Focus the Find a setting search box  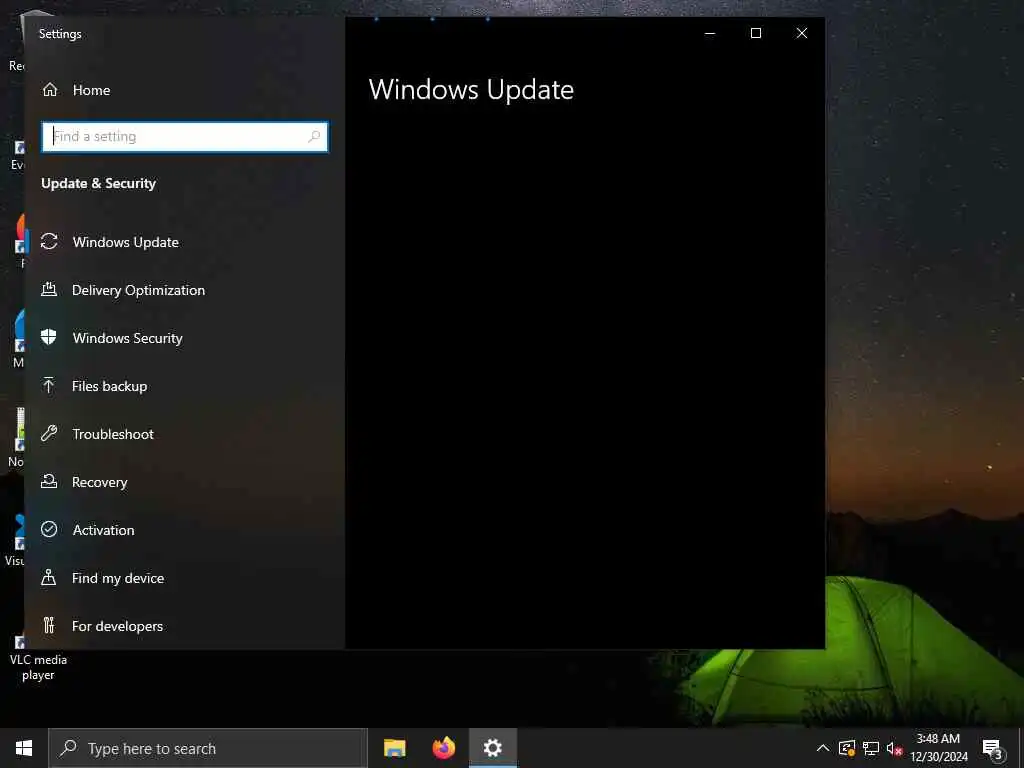pos(185,136)
